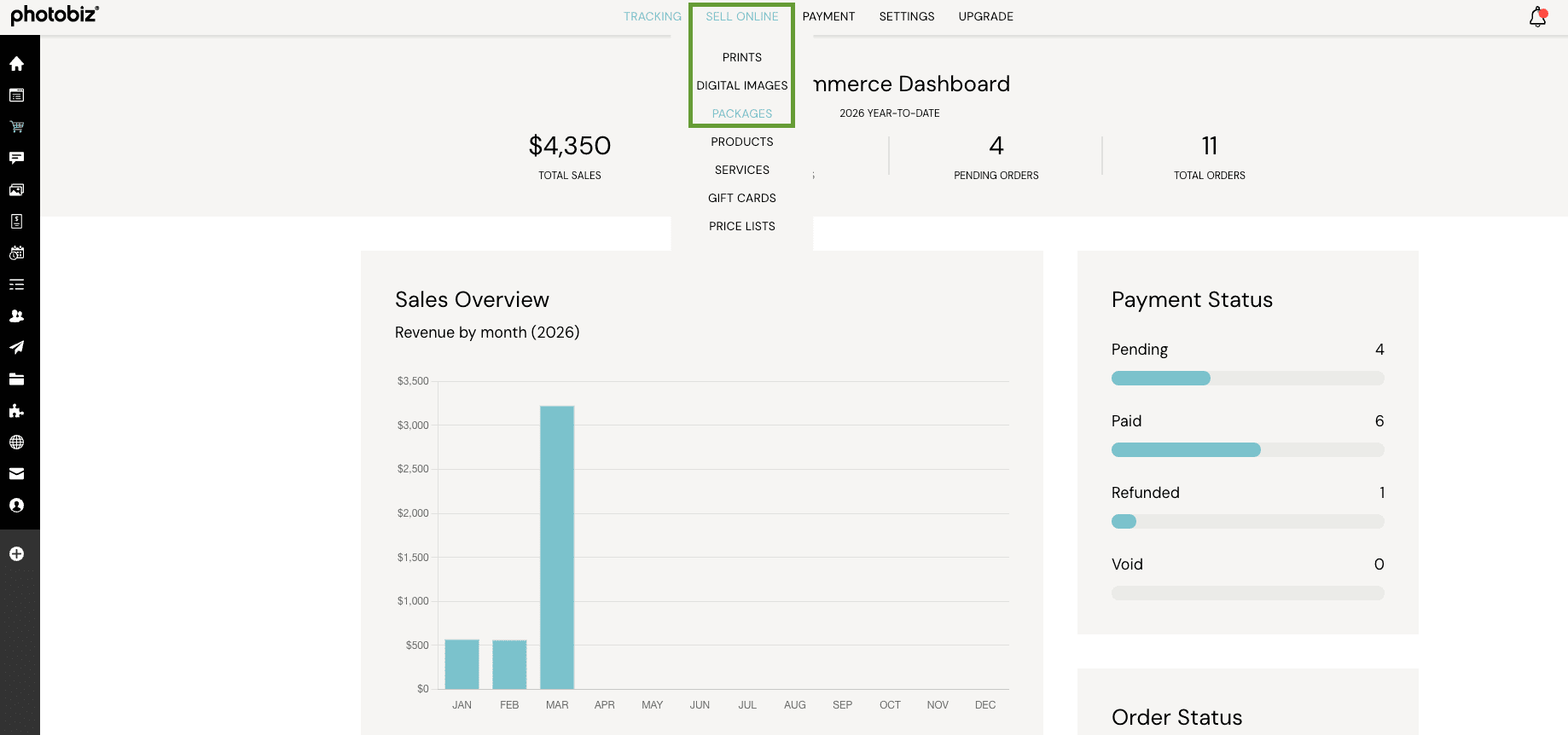Viewport: 1568px width, 735px height.
Task: Open the envelope email icon
Action: [x=16, y=473]
